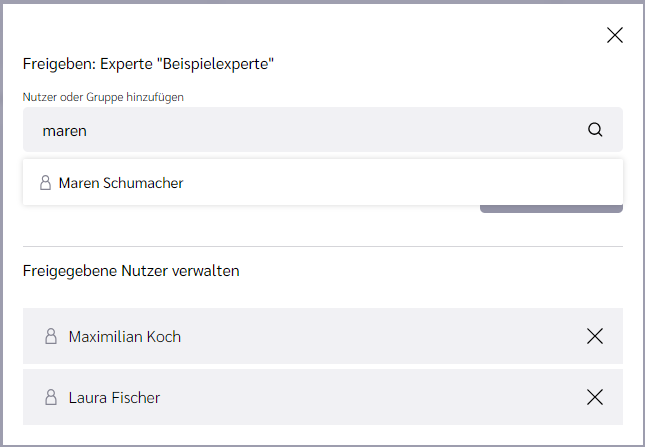Remove Maximilian Koch from shared users
This screenshot has width=645, height=447.
(x=595, y=336)
